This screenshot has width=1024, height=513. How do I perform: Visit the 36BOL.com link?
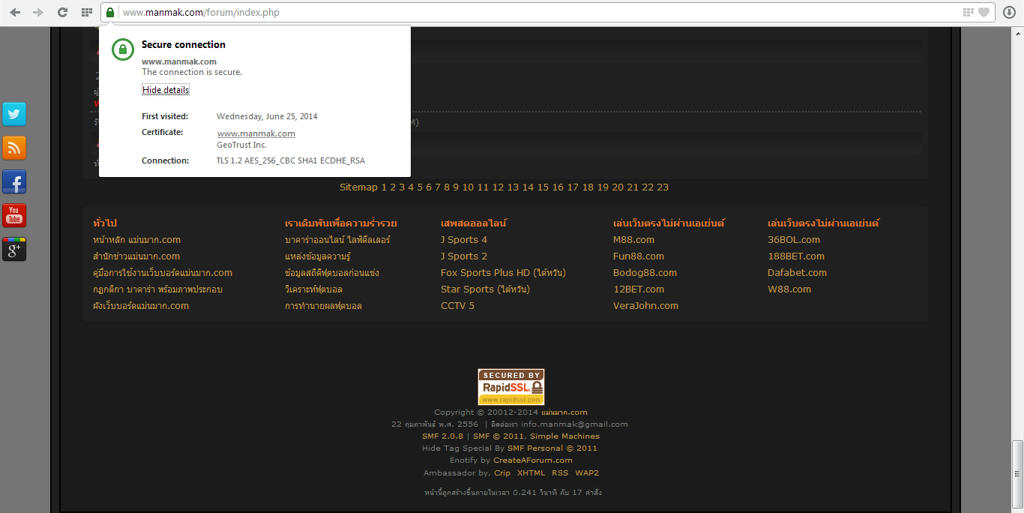794,240
